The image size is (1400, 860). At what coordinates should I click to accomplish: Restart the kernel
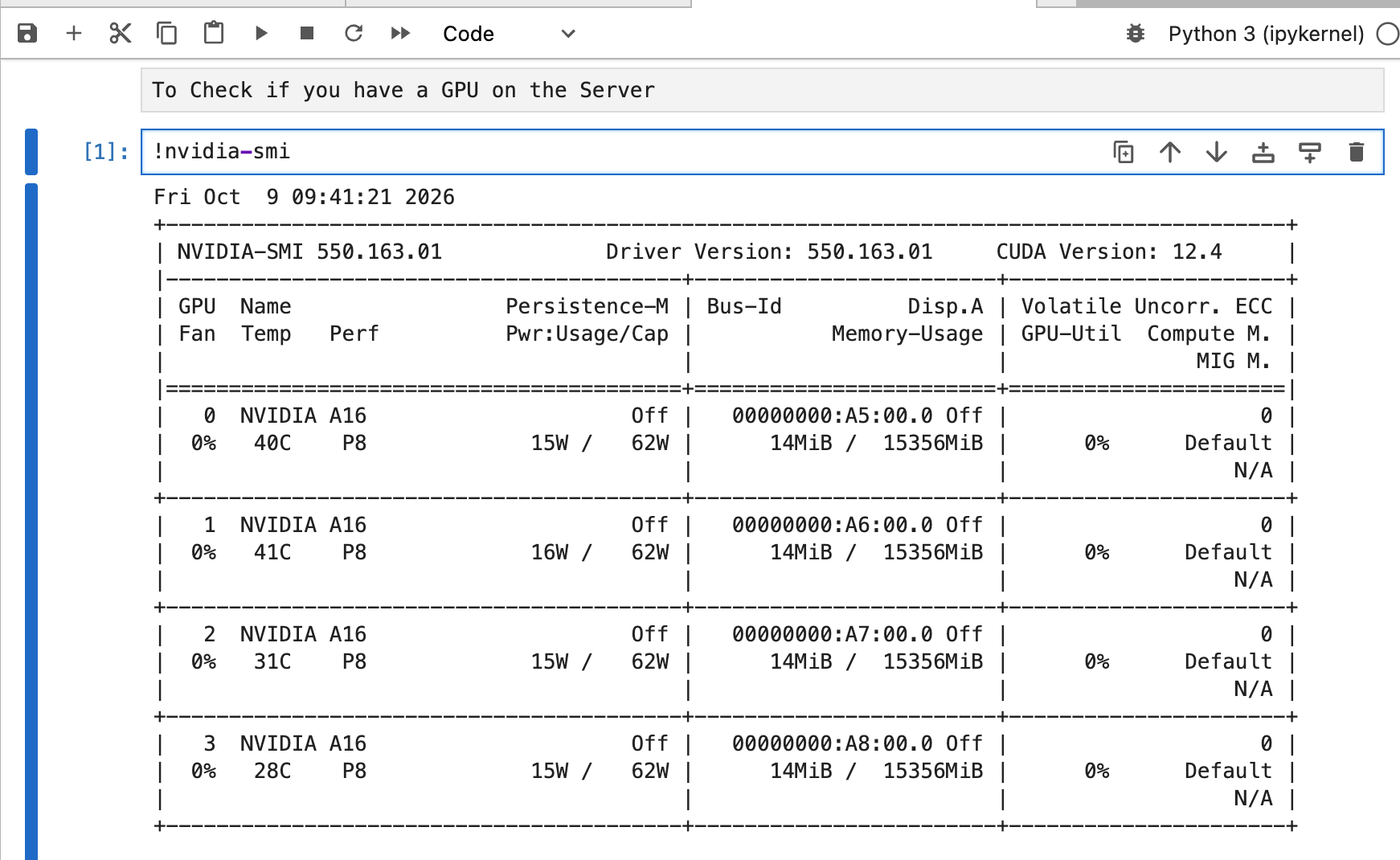[354, 33]
